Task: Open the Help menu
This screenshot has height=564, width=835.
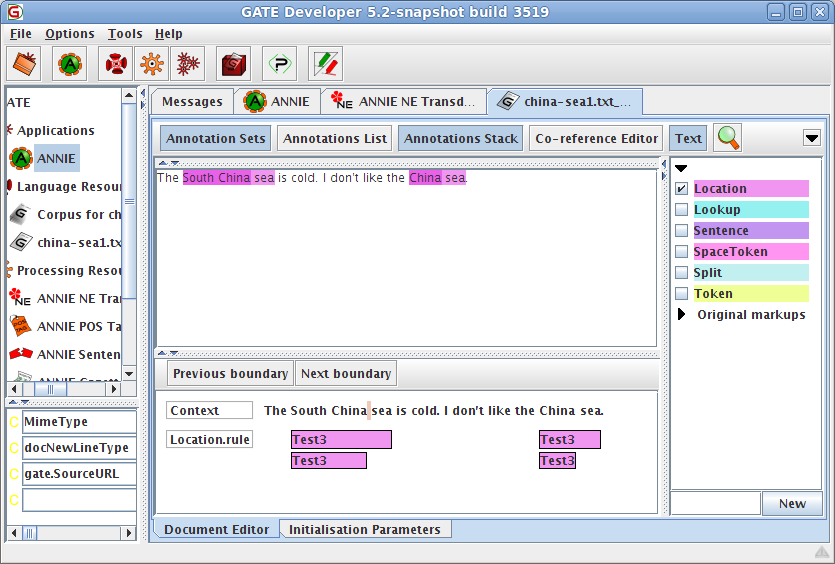Action: pyautogui.click(x=169, y=34)
